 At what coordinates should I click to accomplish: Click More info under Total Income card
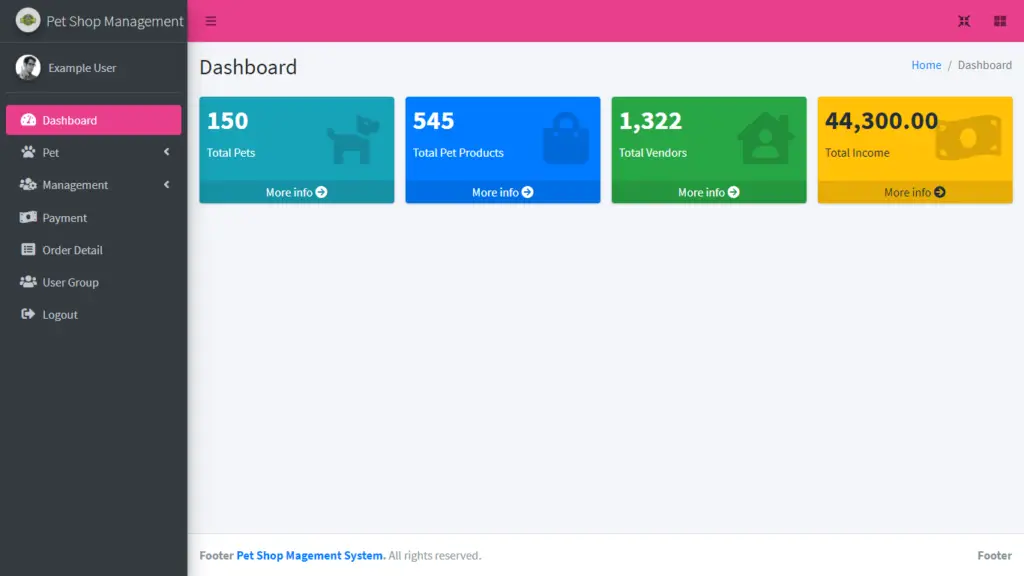pyautogui.click(x=914, y=192)
